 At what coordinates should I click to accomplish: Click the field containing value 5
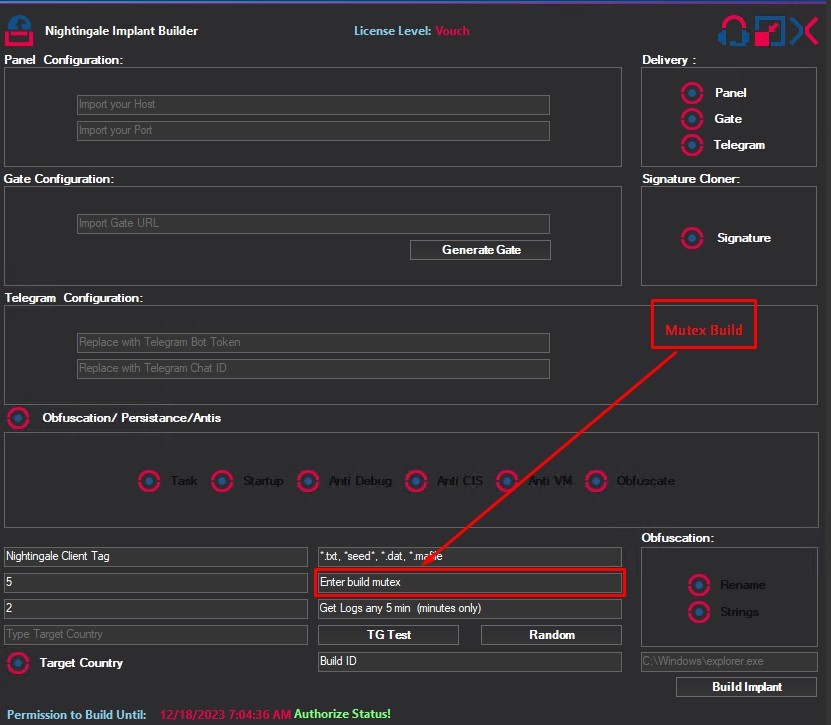(156, 582)
